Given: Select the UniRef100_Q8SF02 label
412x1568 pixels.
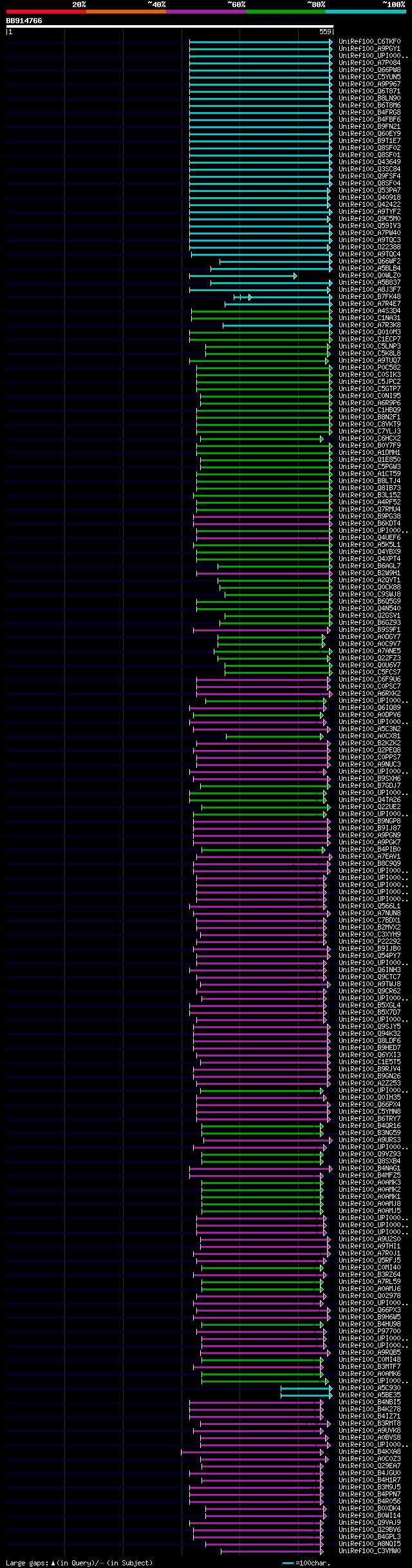Looking at the screenshot, I should [370, 148].
